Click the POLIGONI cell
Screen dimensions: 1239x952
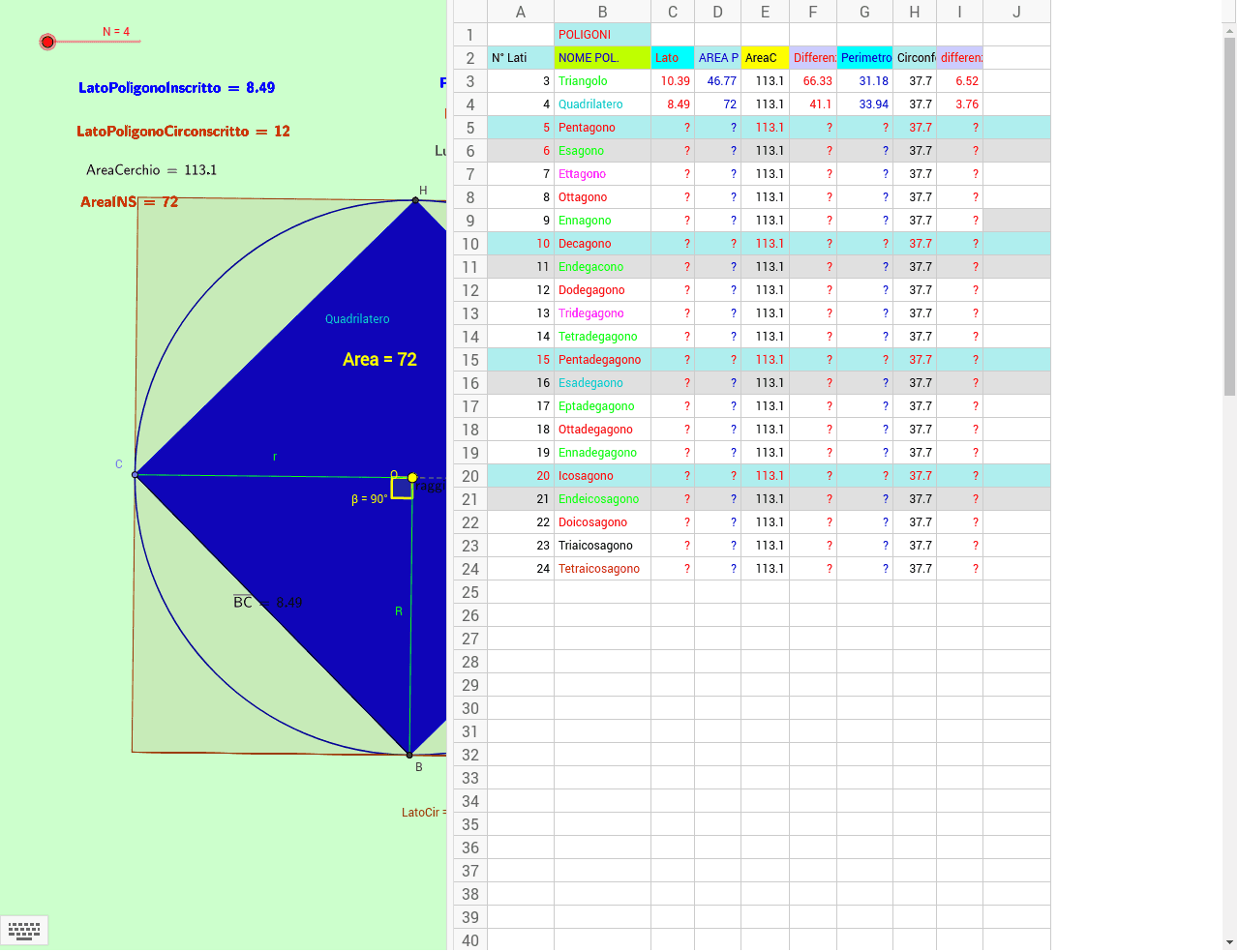click(603, 35)
